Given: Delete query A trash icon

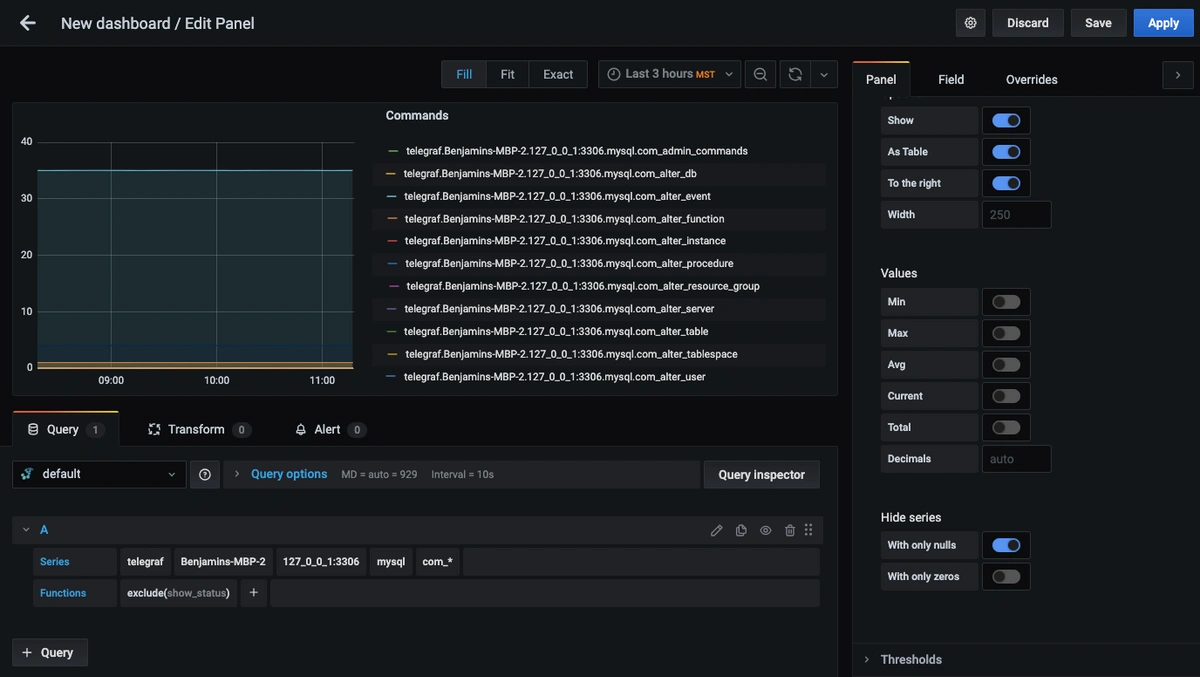Looking at the screenshot, I should [x=790, y=530].
